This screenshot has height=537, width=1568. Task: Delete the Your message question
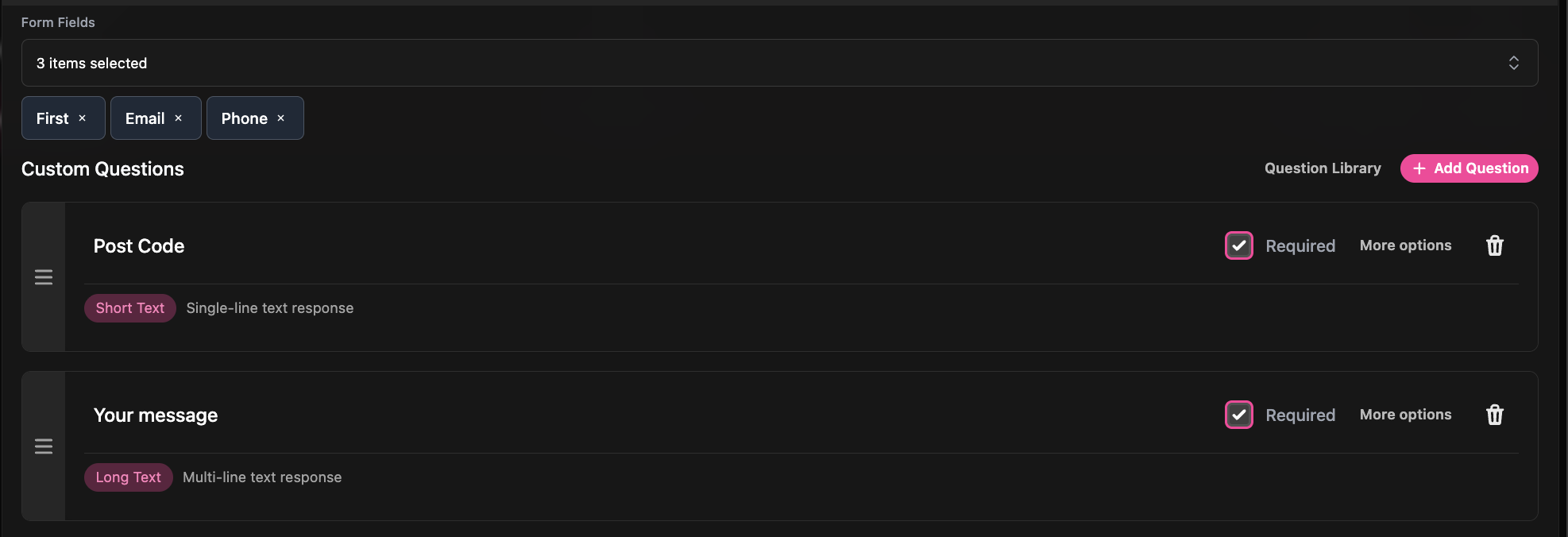point(1494,415)
